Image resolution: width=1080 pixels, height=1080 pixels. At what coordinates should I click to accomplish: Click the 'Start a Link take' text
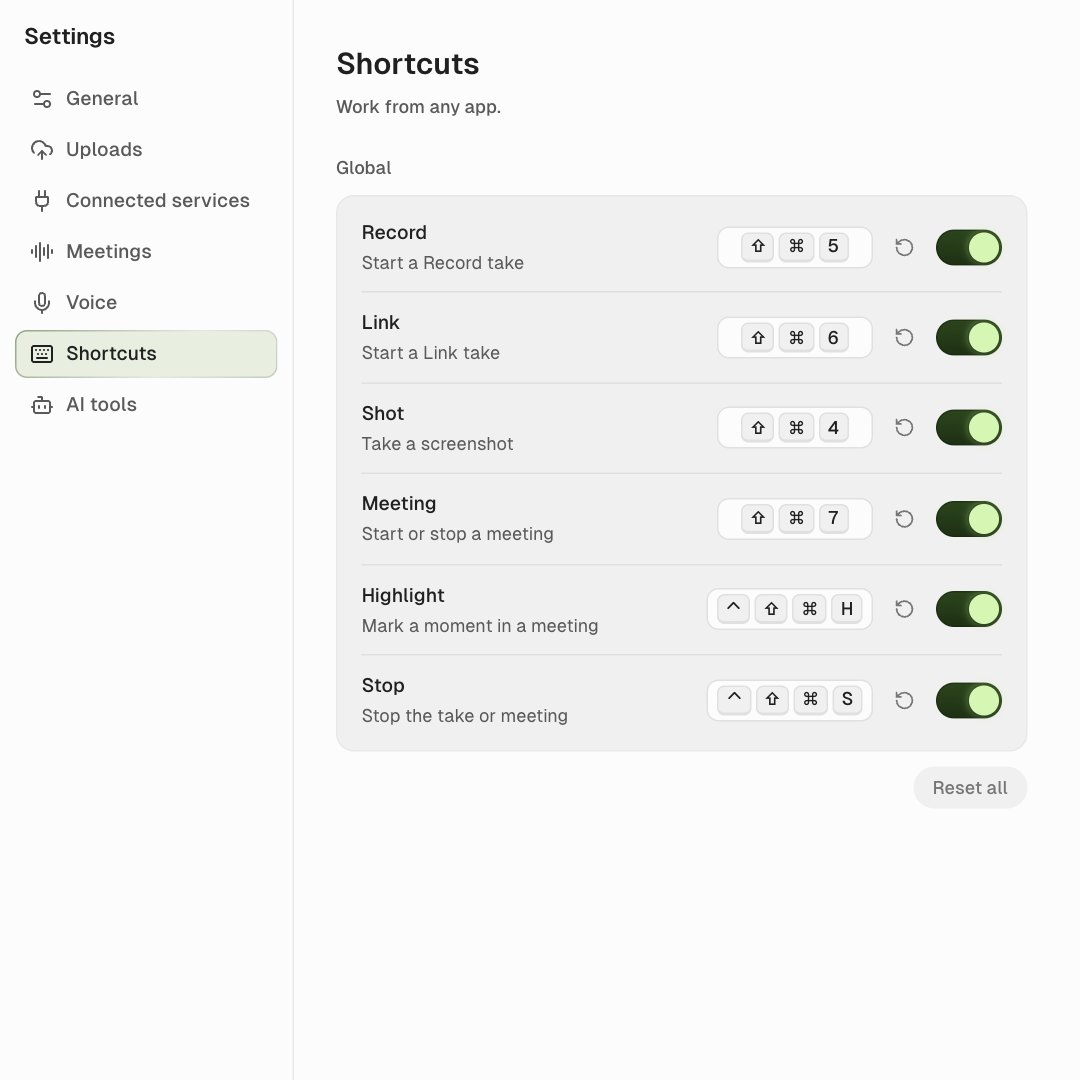pyautogui.click(x=430, y=353)
